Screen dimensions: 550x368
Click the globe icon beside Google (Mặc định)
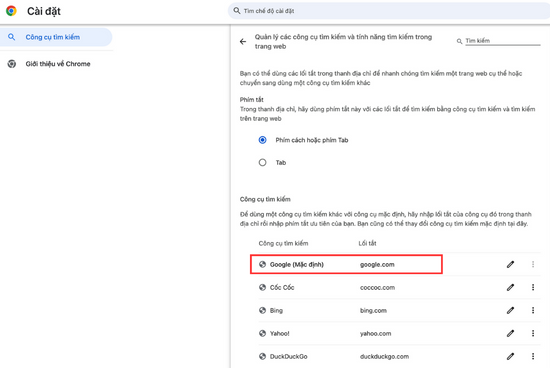coord(262,264)
